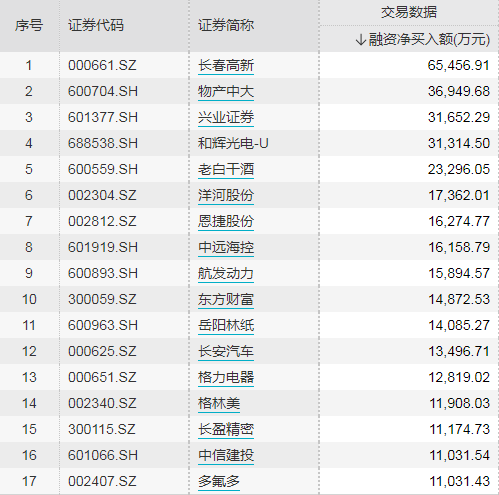499x495 pixels.
Task: Open the 物产中大 stock link
Action: (226, 91)
